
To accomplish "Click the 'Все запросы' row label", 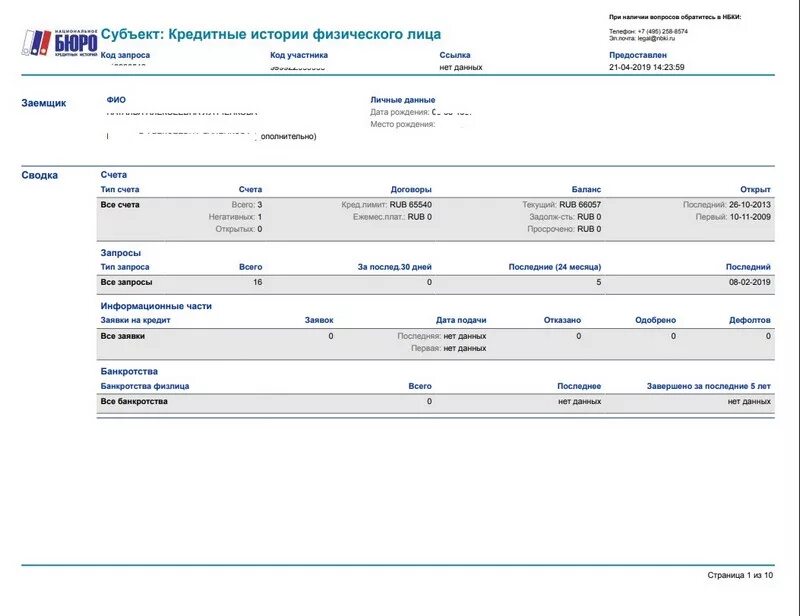I will tap(127, 282).
